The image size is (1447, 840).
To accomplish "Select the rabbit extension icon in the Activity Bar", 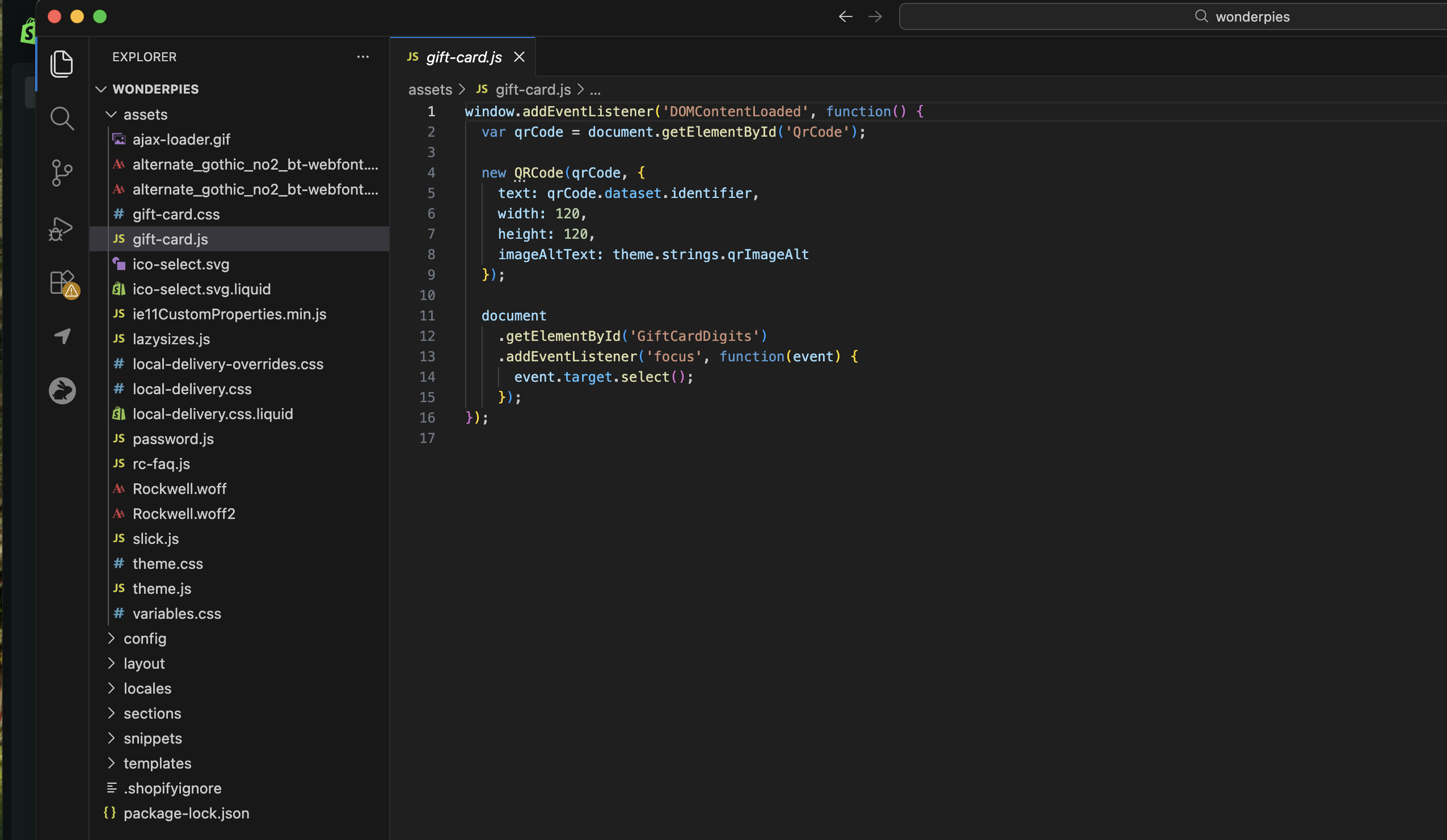I will point(61,390).
